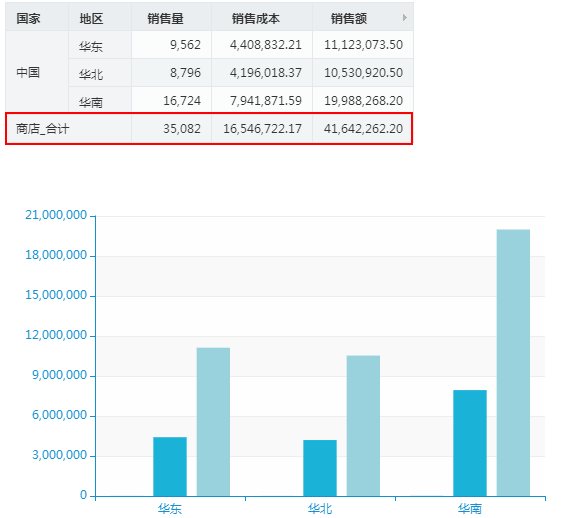Viewport: 563px width, 518px height.
Task: Click the 华北 label on chart axis
Action: tap(320, 509)
